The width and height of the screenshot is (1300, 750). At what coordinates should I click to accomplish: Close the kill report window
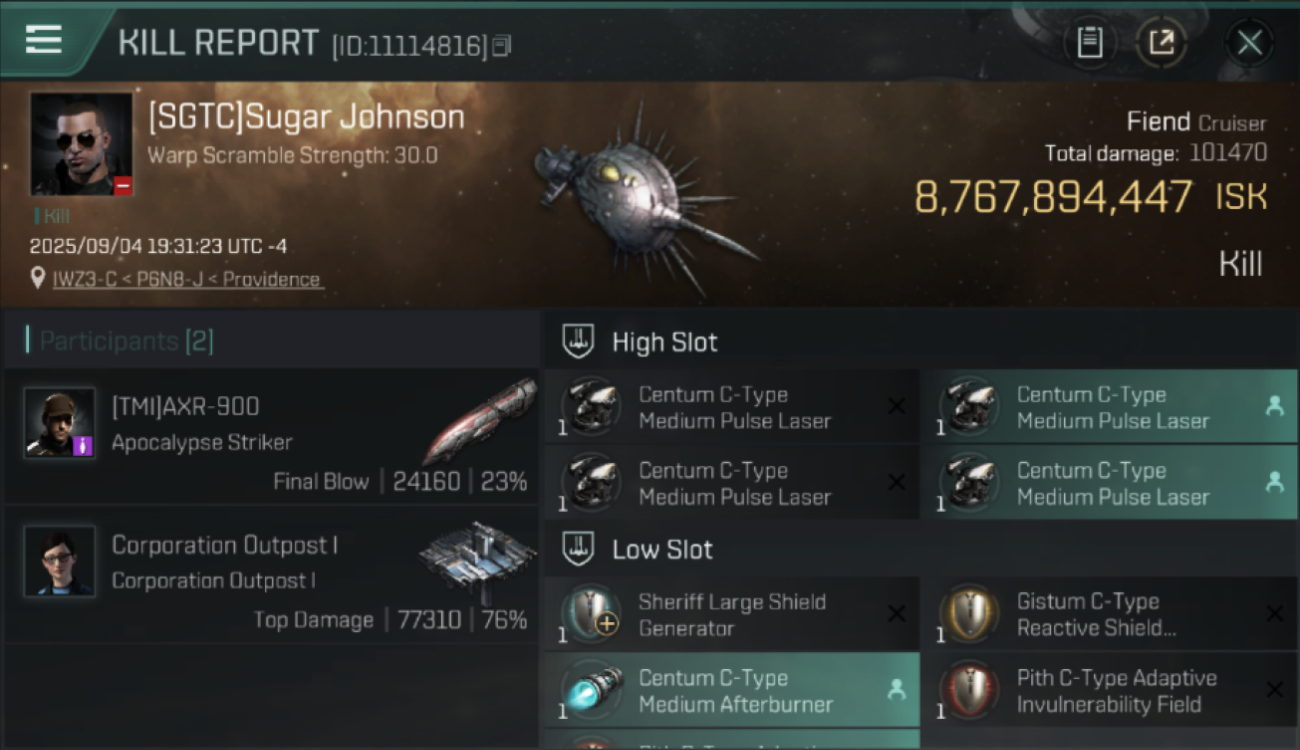pyautogui.click(x=1249, y=43)
